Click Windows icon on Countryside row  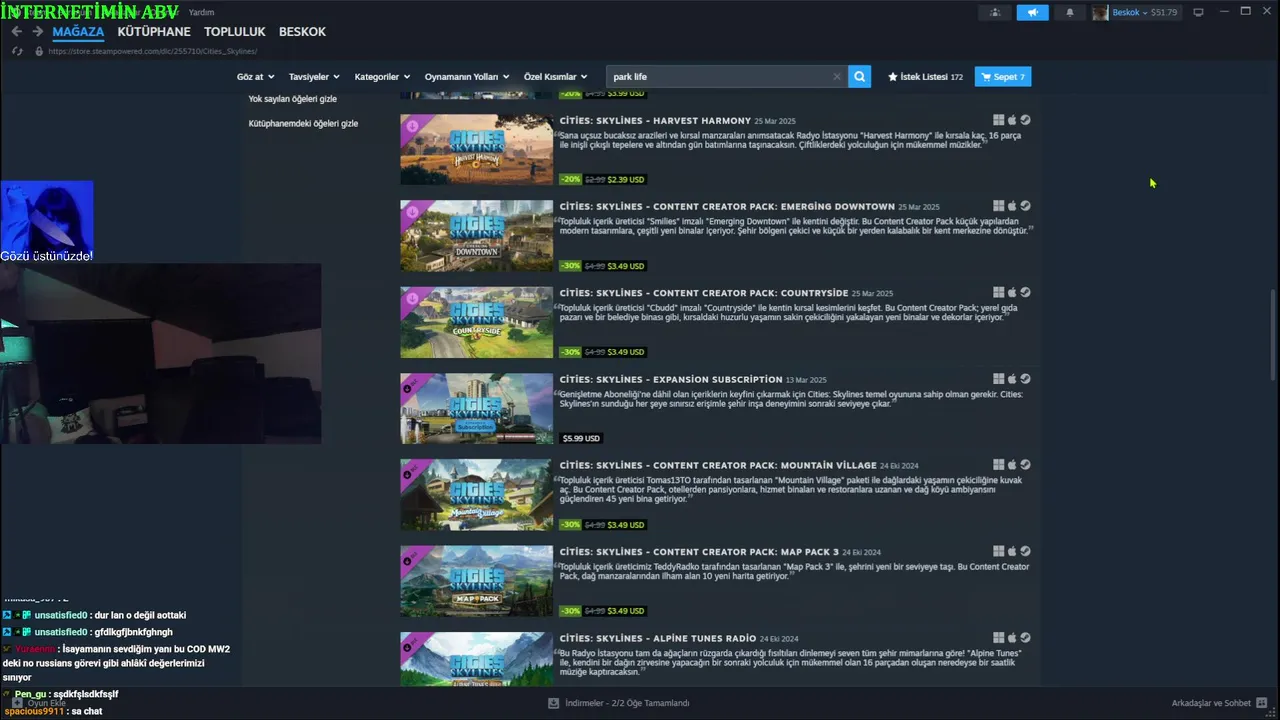pyautogui.click(x=998, y=292)
